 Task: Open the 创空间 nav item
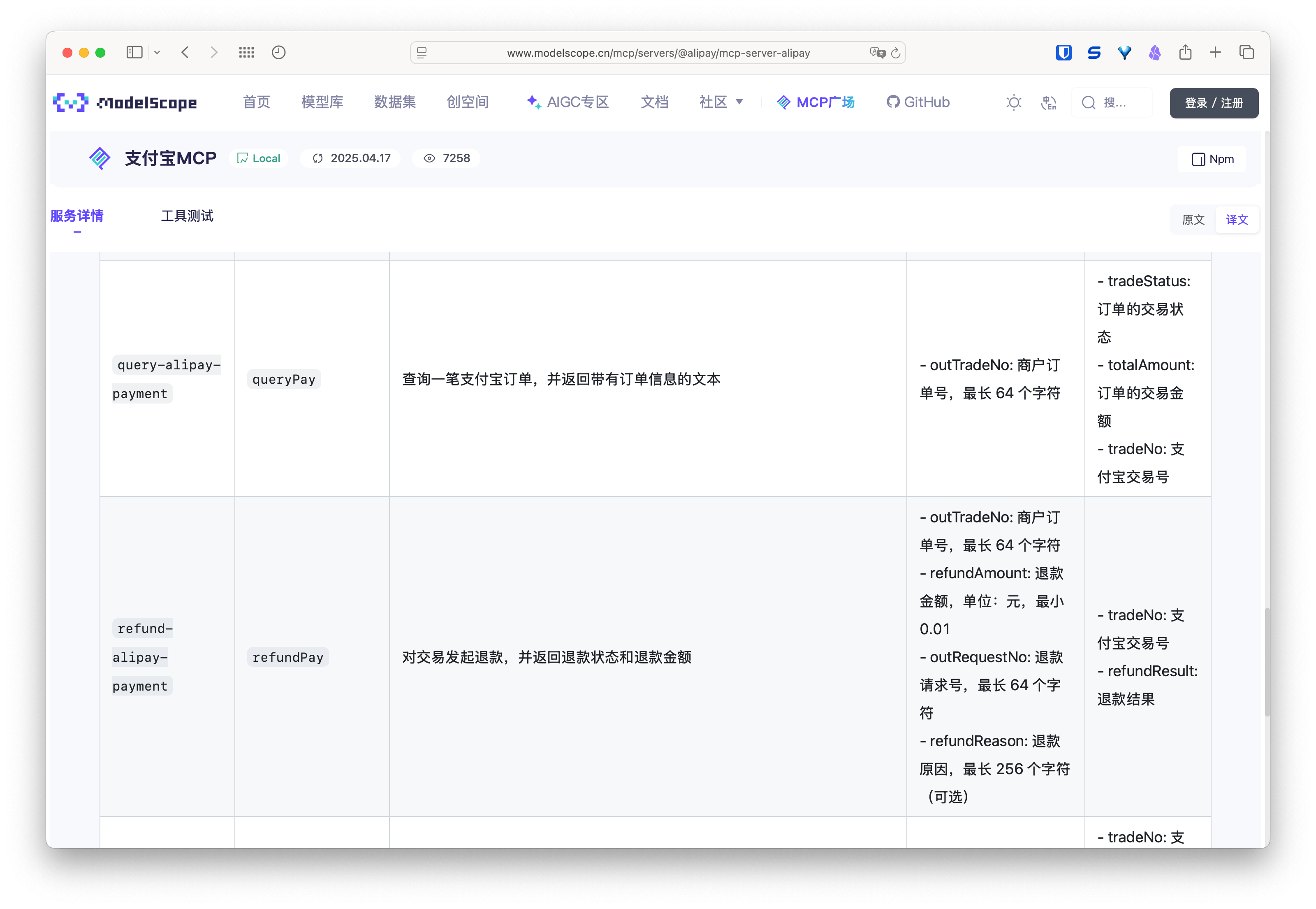468,102
